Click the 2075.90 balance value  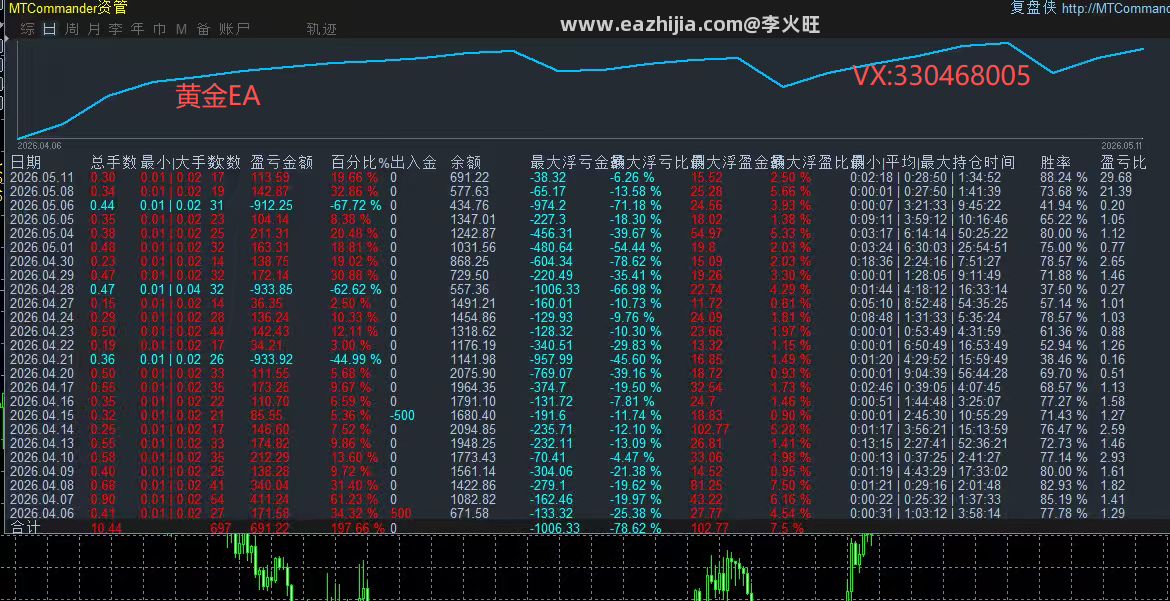(x=473, y=373)
